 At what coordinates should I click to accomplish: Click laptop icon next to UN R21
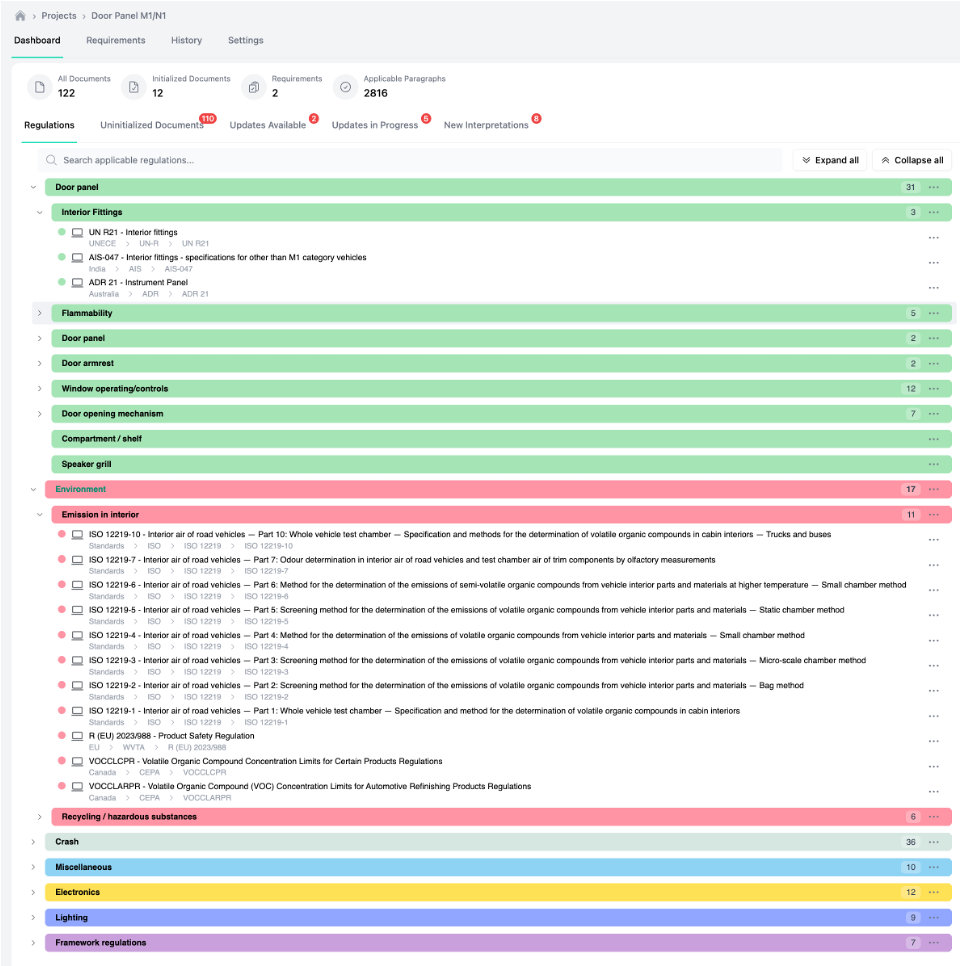tap(77, 232)
